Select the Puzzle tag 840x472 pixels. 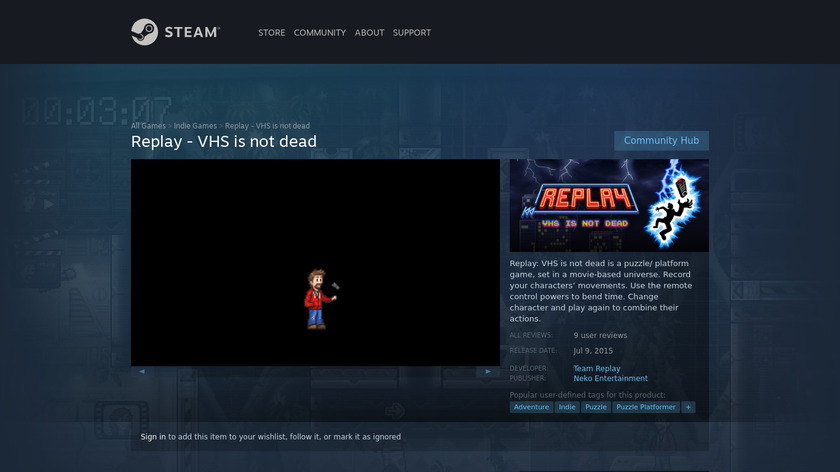[596, 407]
